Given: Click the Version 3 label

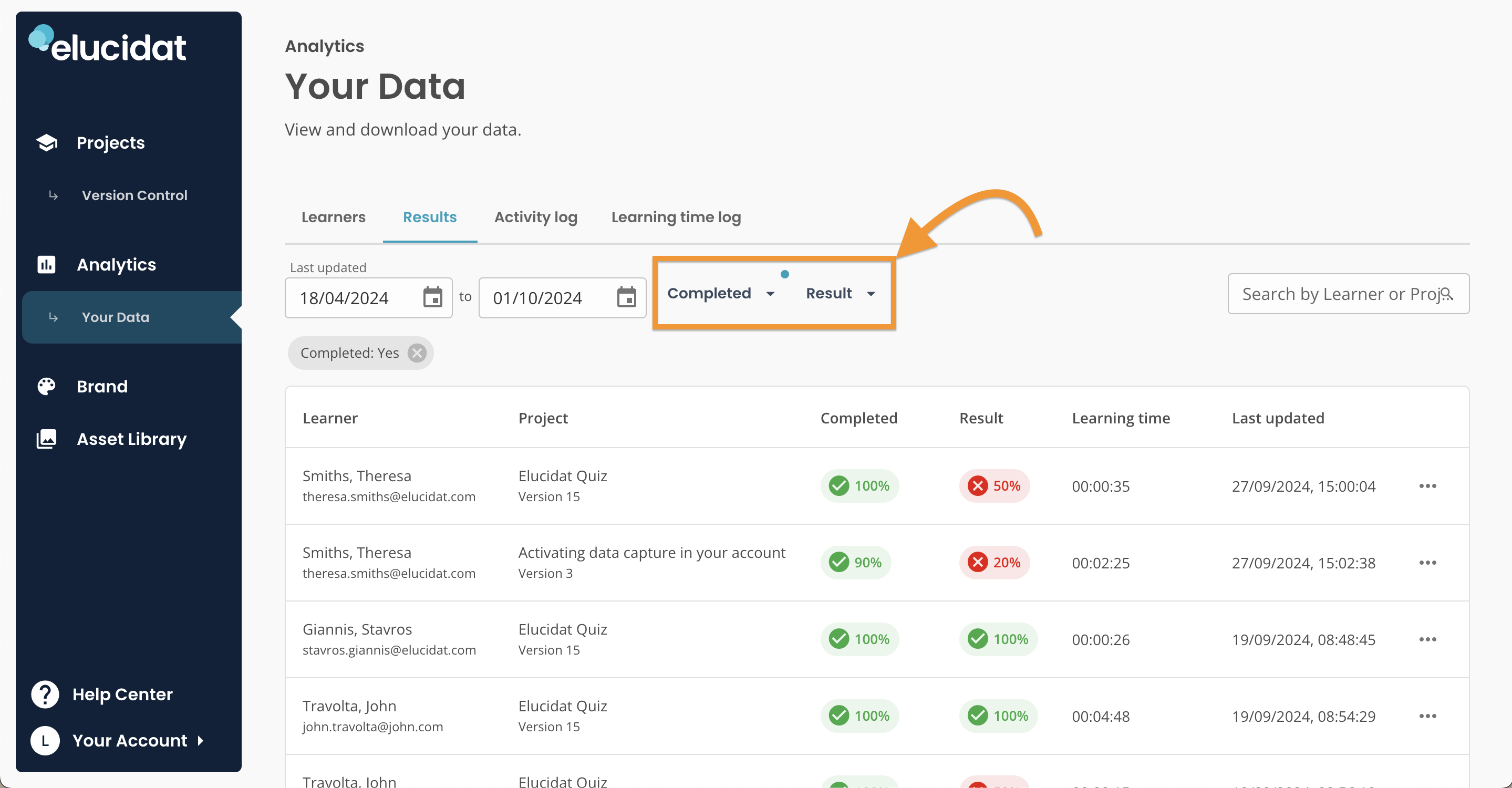Looking at the screenshot, I should click(545, 573).
